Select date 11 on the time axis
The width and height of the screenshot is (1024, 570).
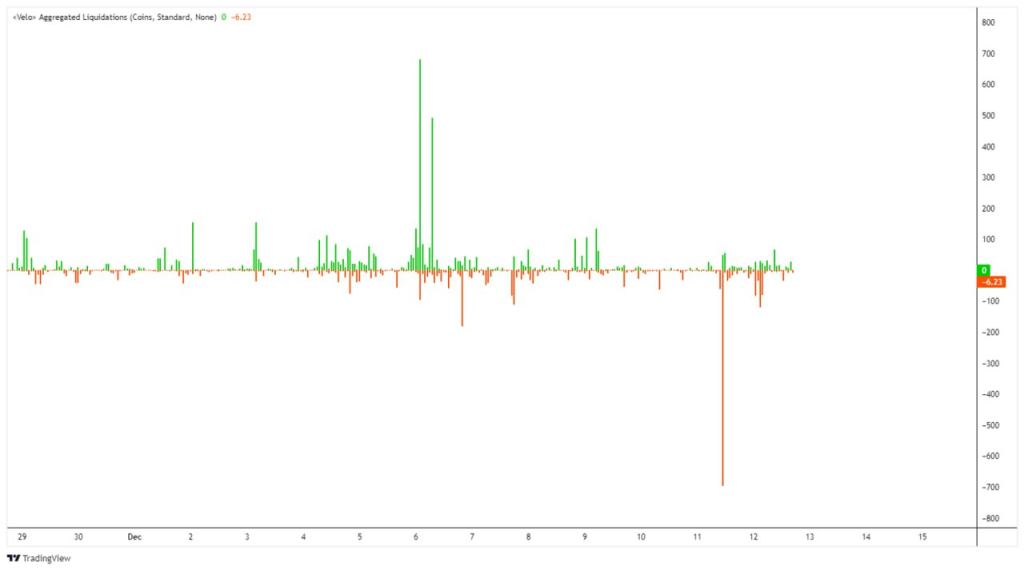(697, 537)
